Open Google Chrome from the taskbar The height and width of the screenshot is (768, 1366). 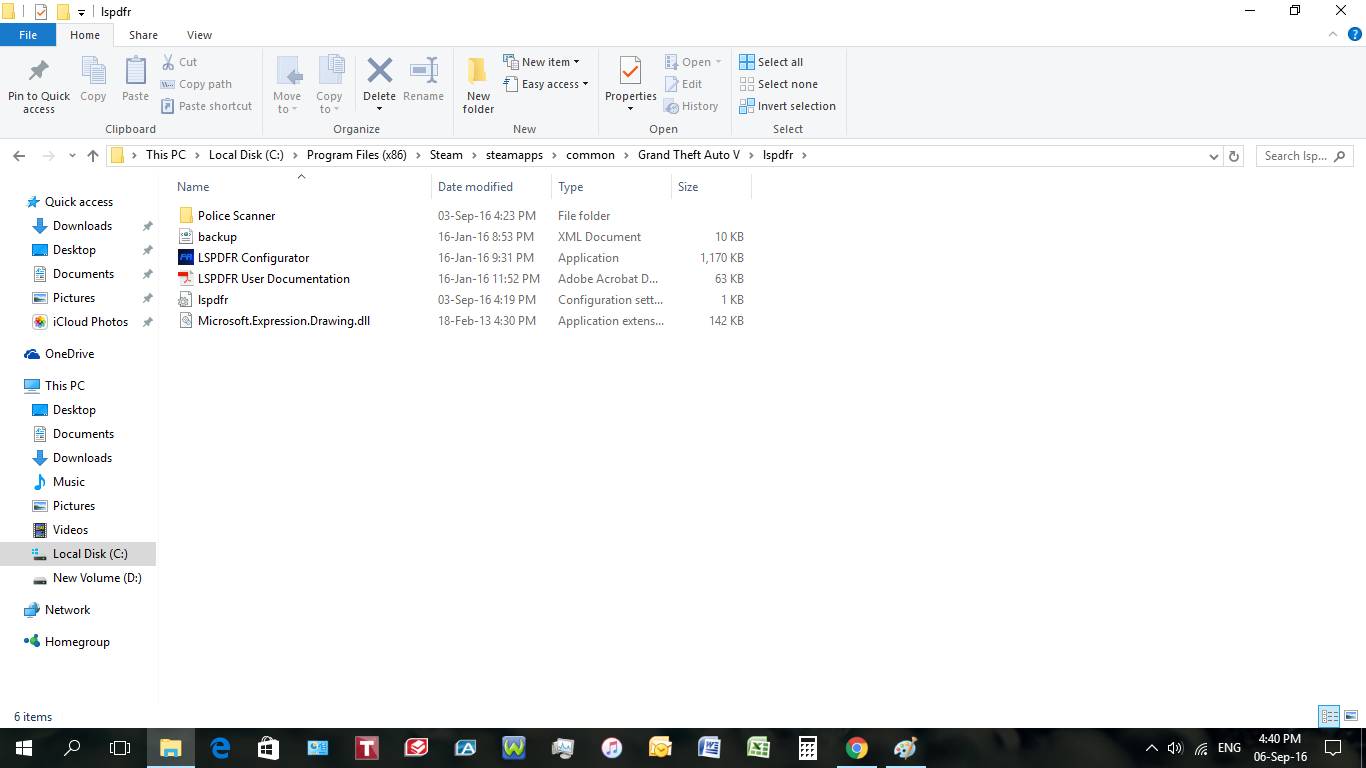click(x=856, y=748)
